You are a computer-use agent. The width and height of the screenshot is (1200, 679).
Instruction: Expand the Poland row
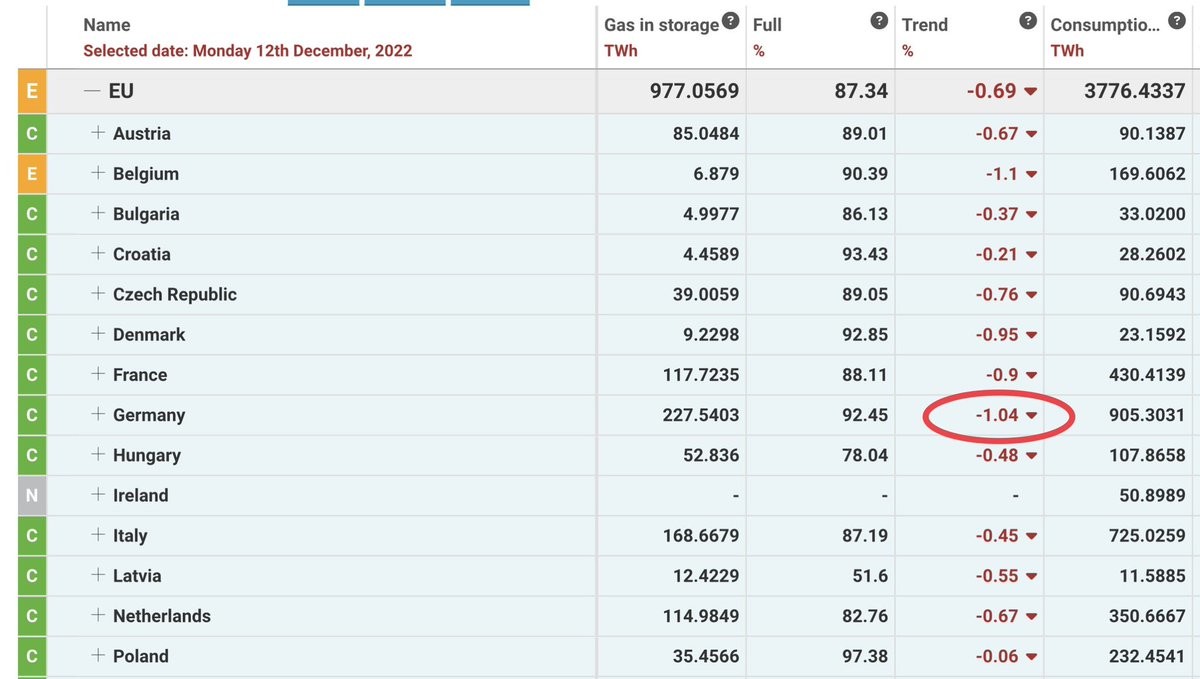(x=98, y=656)
